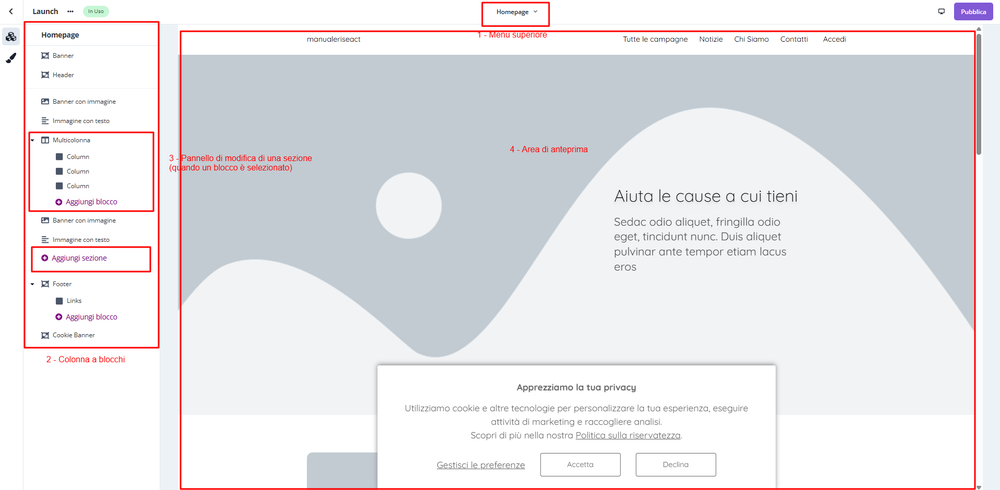Click the Multicolonna section icon
This screenshot has width=1000, height=490.
45,141
